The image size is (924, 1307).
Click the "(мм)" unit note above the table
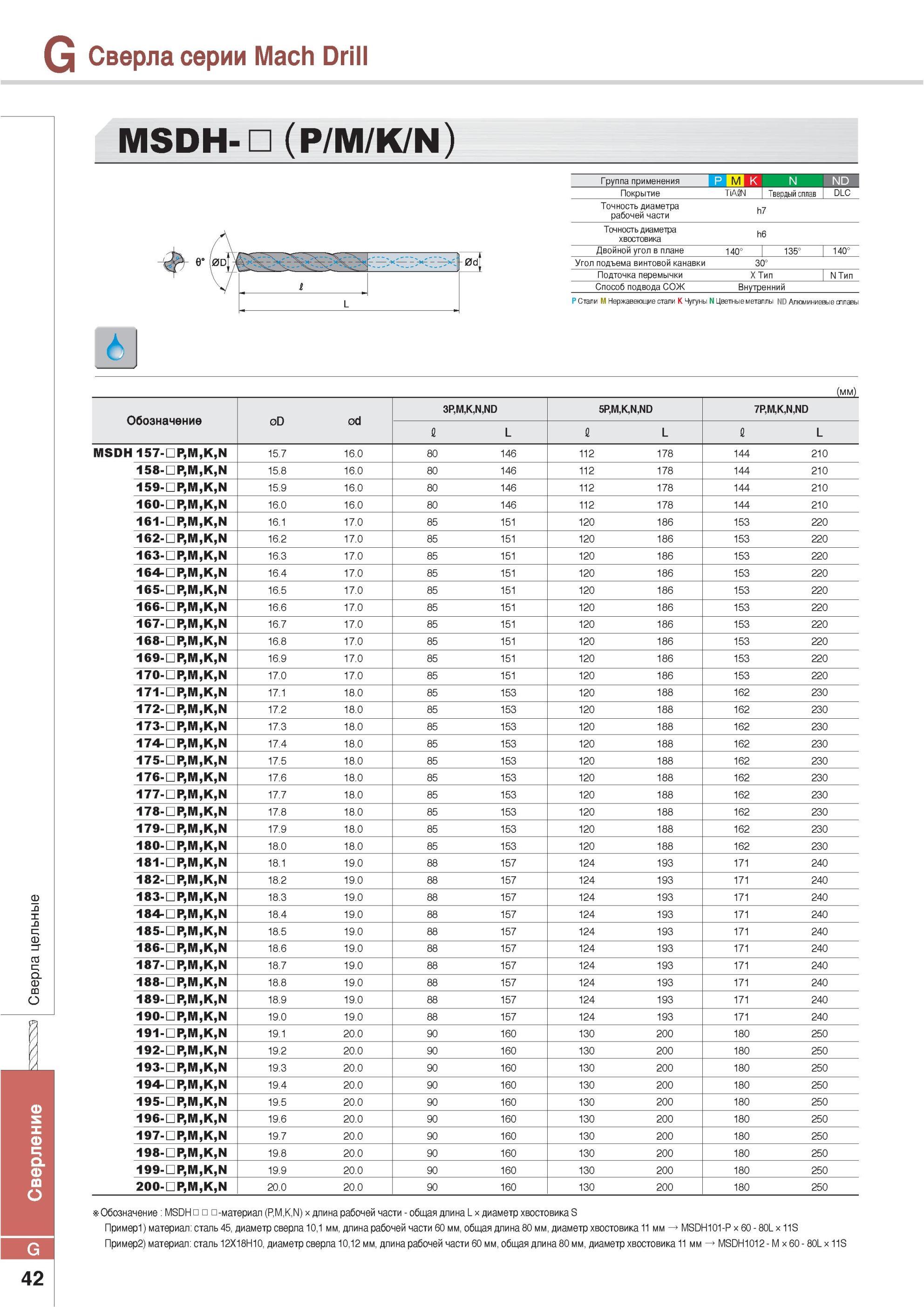coord(846,392)
